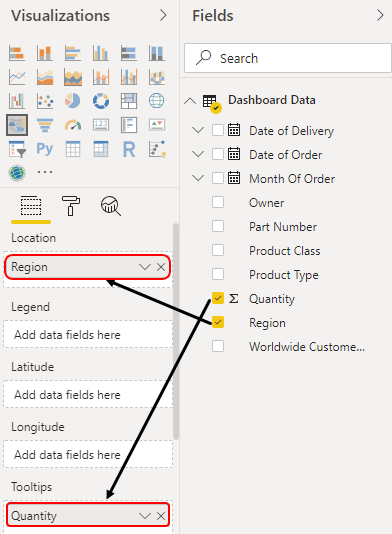
Task: Select the multi-row card visual
Action: (x=128, y=125)
